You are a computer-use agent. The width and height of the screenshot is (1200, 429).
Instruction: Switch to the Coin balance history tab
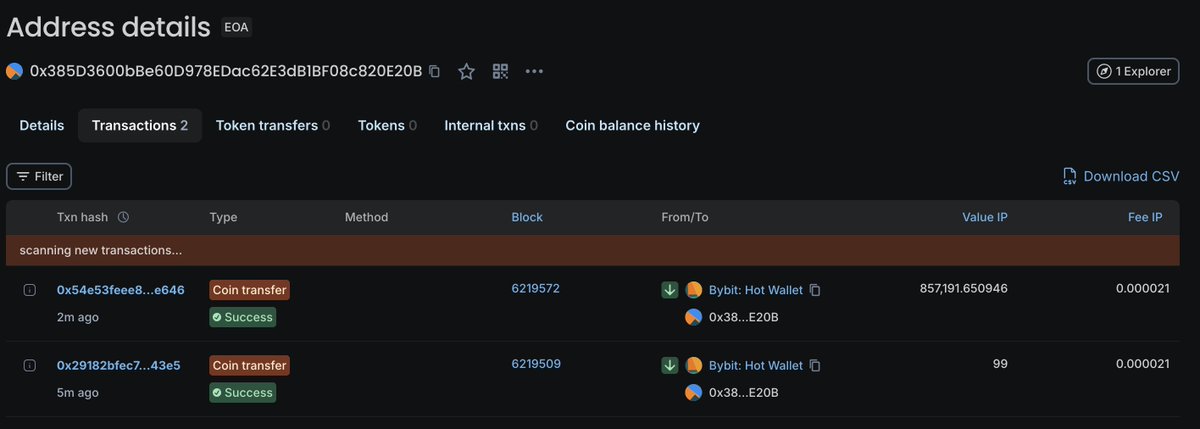632,125
